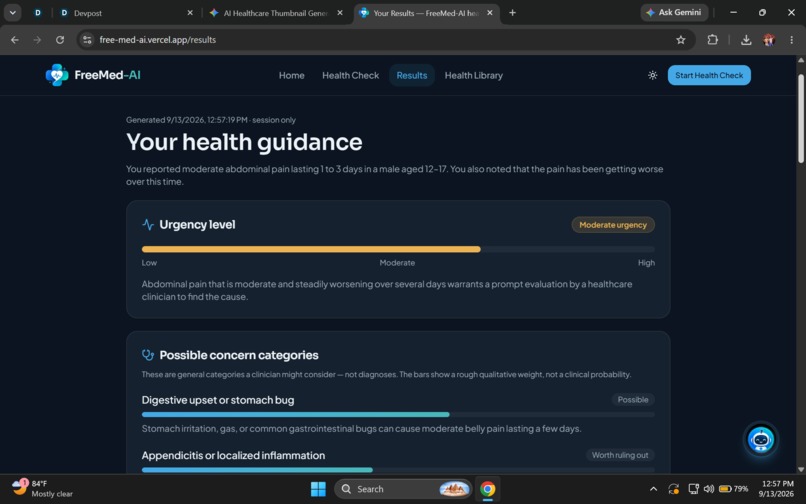Close the Your Results tab
Viewport: 806px width, 504px height.
pyautogui.click(x=490, y=13)
